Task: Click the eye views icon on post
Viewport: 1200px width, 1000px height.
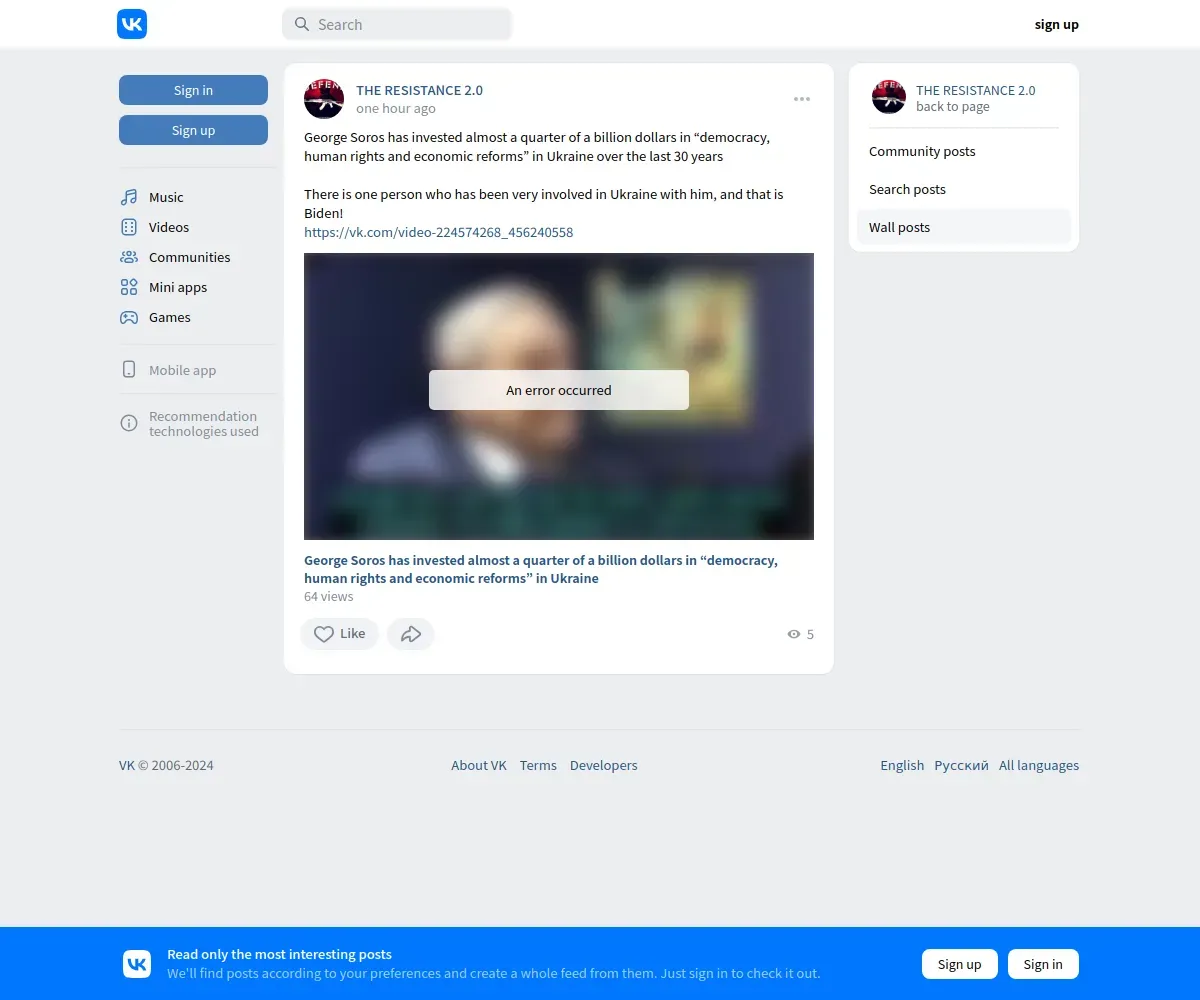Action: tap(794, 634)
